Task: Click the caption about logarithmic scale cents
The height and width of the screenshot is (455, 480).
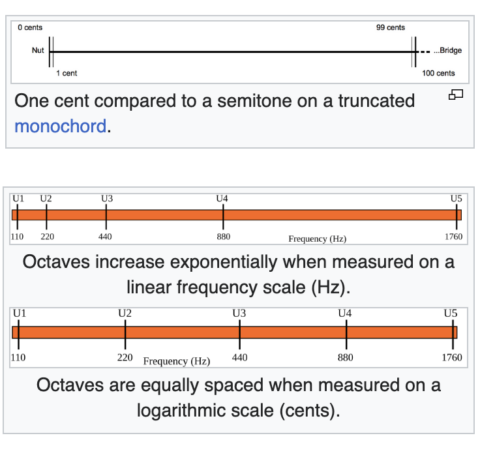Action: (x=238, y=398)
